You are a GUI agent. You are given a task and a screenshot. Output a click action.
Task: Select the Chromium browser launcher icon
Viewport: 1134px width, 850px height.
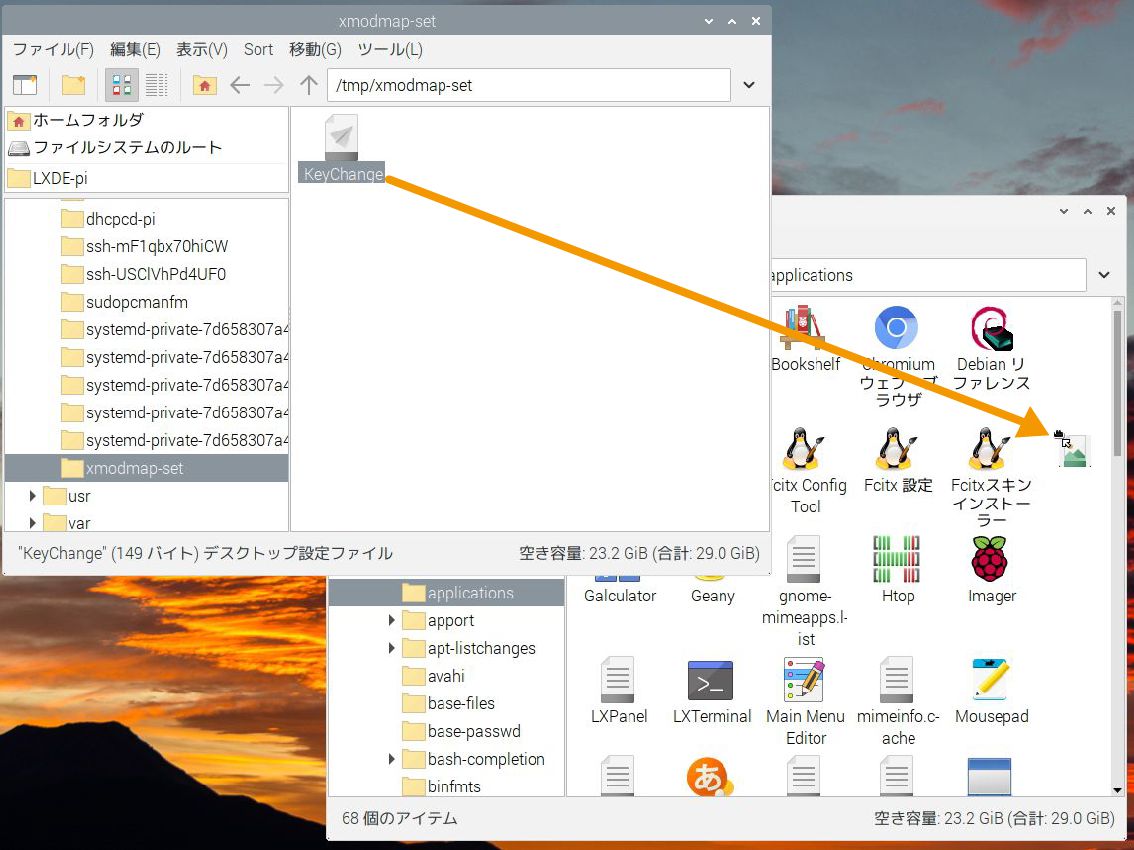pos(896,329)
